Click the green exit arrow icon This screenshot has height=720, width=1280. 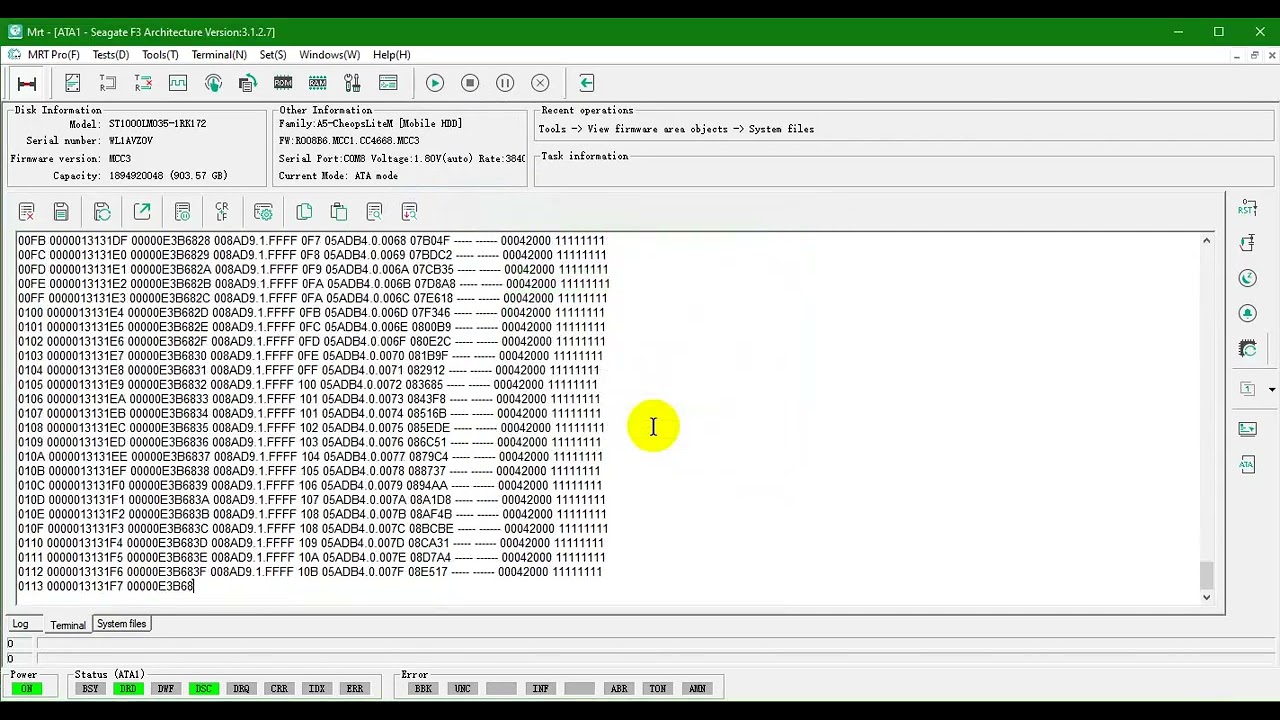pyautogui.click(x=587, y=83)
